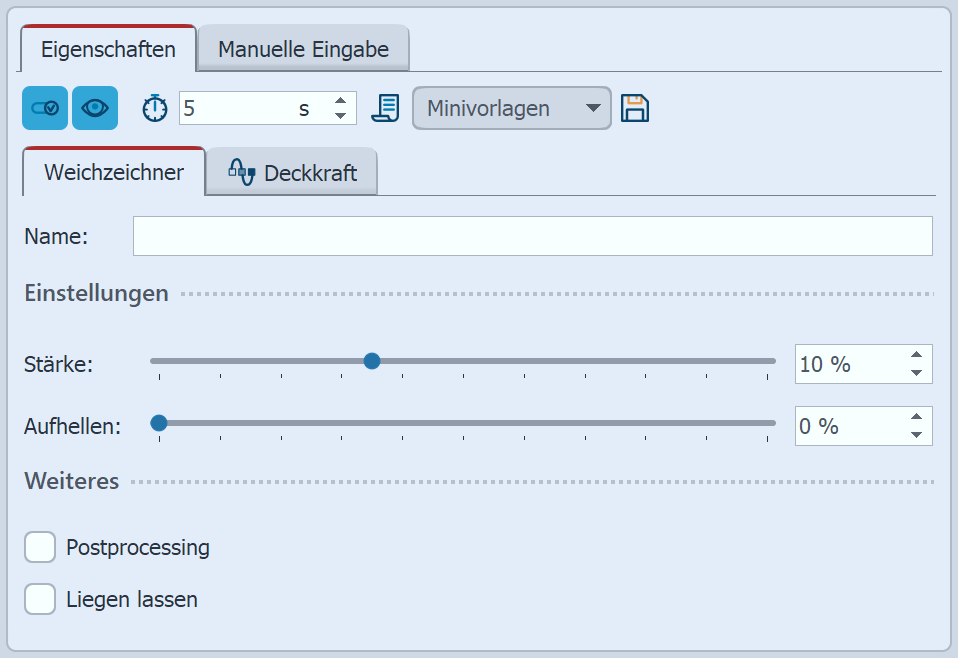Decrease the duration seconds value
958x658 pixels.
[x=340, y=116]
